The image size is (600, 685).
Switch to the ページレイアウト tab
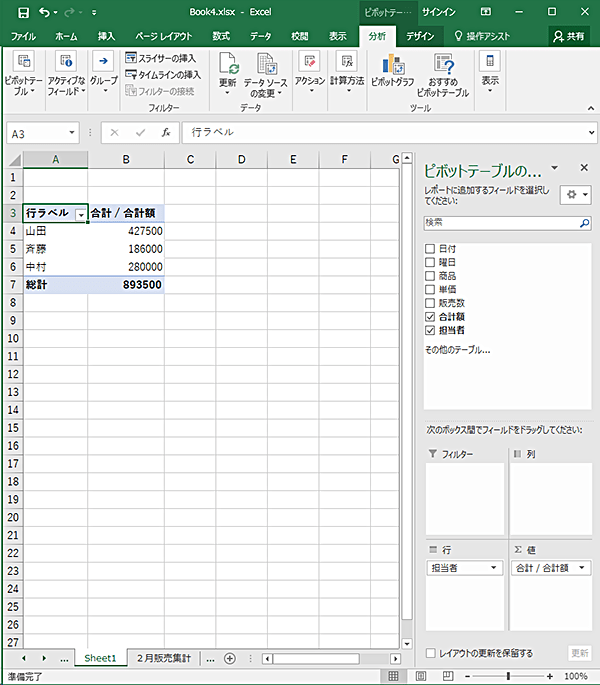[163, 36]
